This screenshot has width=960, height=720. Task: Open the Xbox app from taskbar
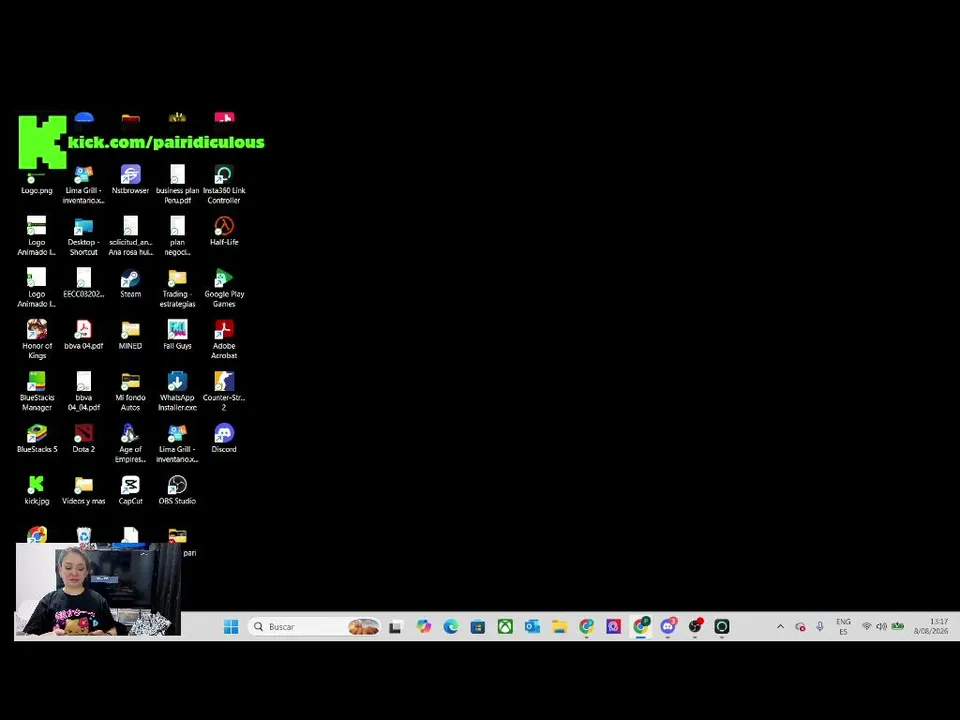505,626
